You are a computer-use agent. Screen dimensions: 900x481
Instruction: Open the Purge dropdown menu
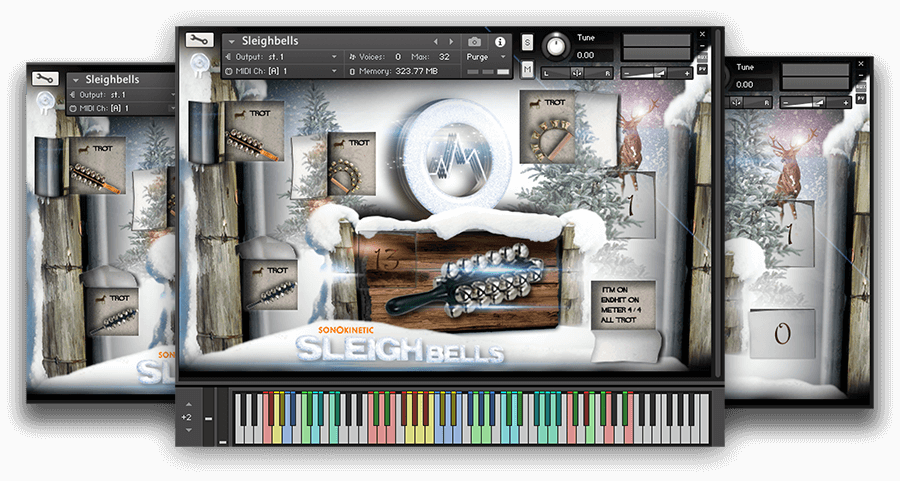click(x=486, y=57)
